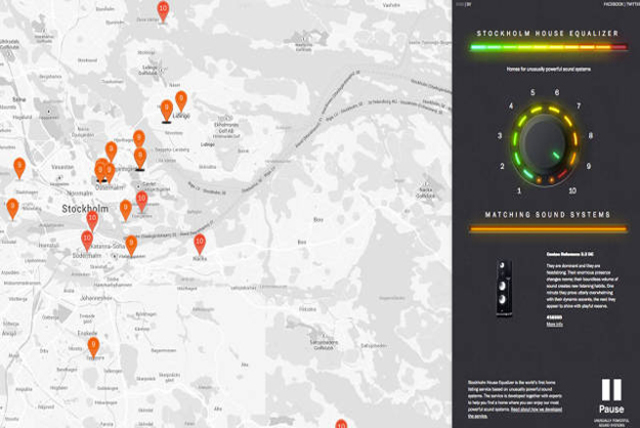This screenshot has height=428, width=640.
Task: Click the orange 9 pin with black base near Lidingö
Action: (167, 111)
